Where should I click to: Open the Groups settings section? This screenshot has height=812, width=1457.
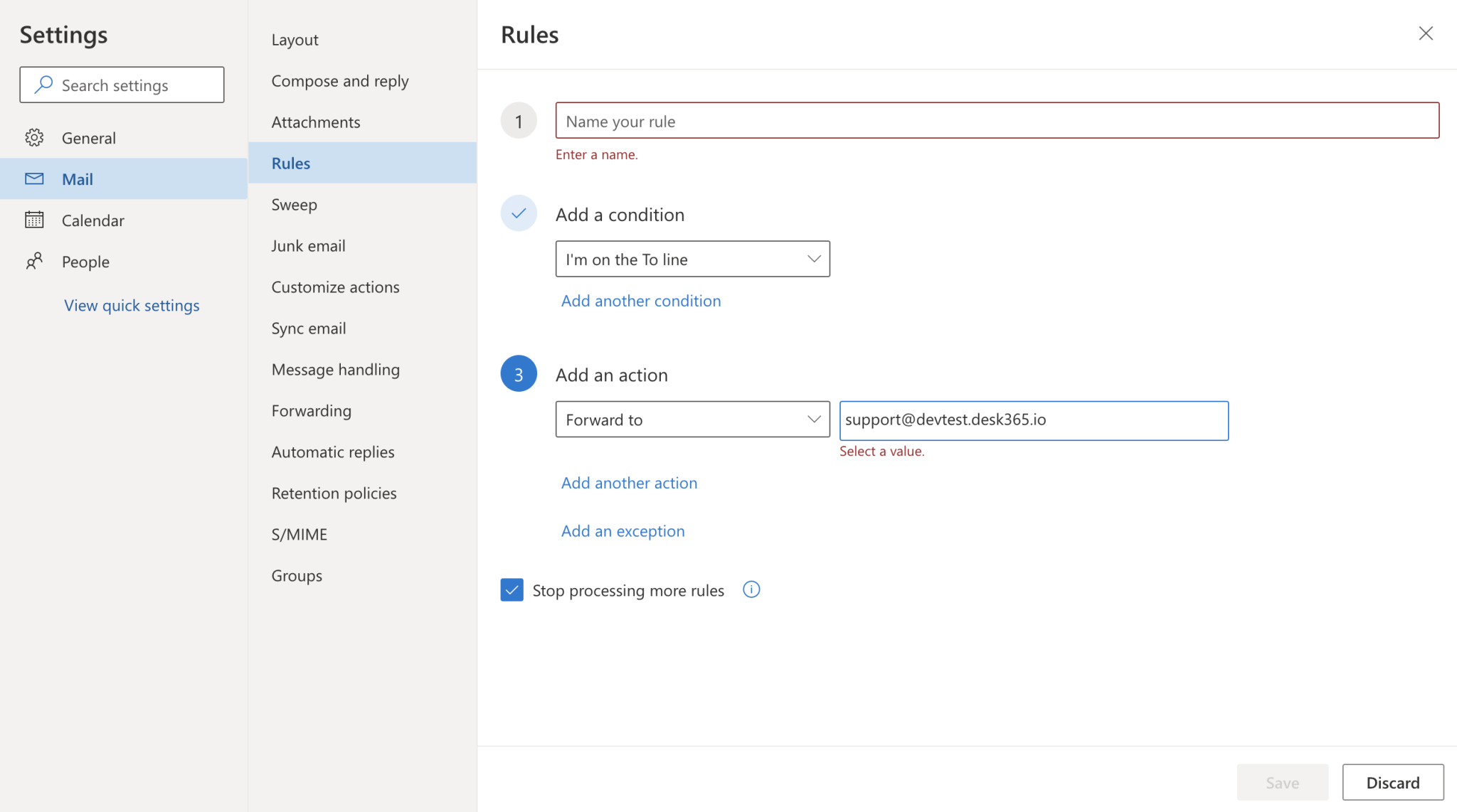coord(297,575)
